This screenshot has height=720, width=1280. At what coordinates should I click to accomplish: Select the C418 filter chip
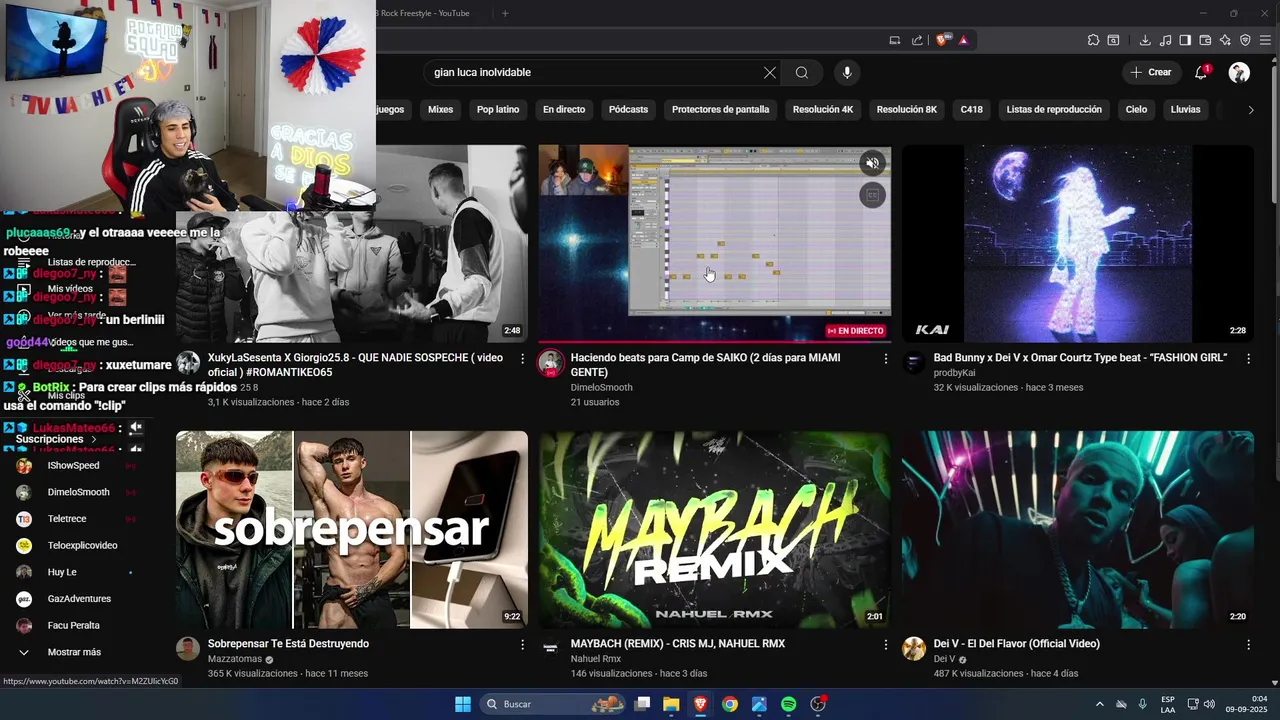(972, 110)
